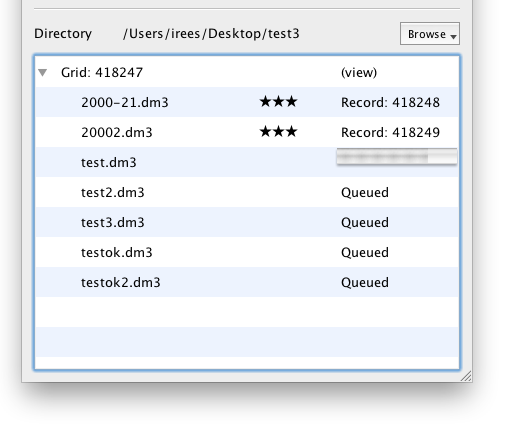The image size is (505, 430).
Task: Select the test.dm3 file row
Action: pyautogui.click(x=247, y=162)
